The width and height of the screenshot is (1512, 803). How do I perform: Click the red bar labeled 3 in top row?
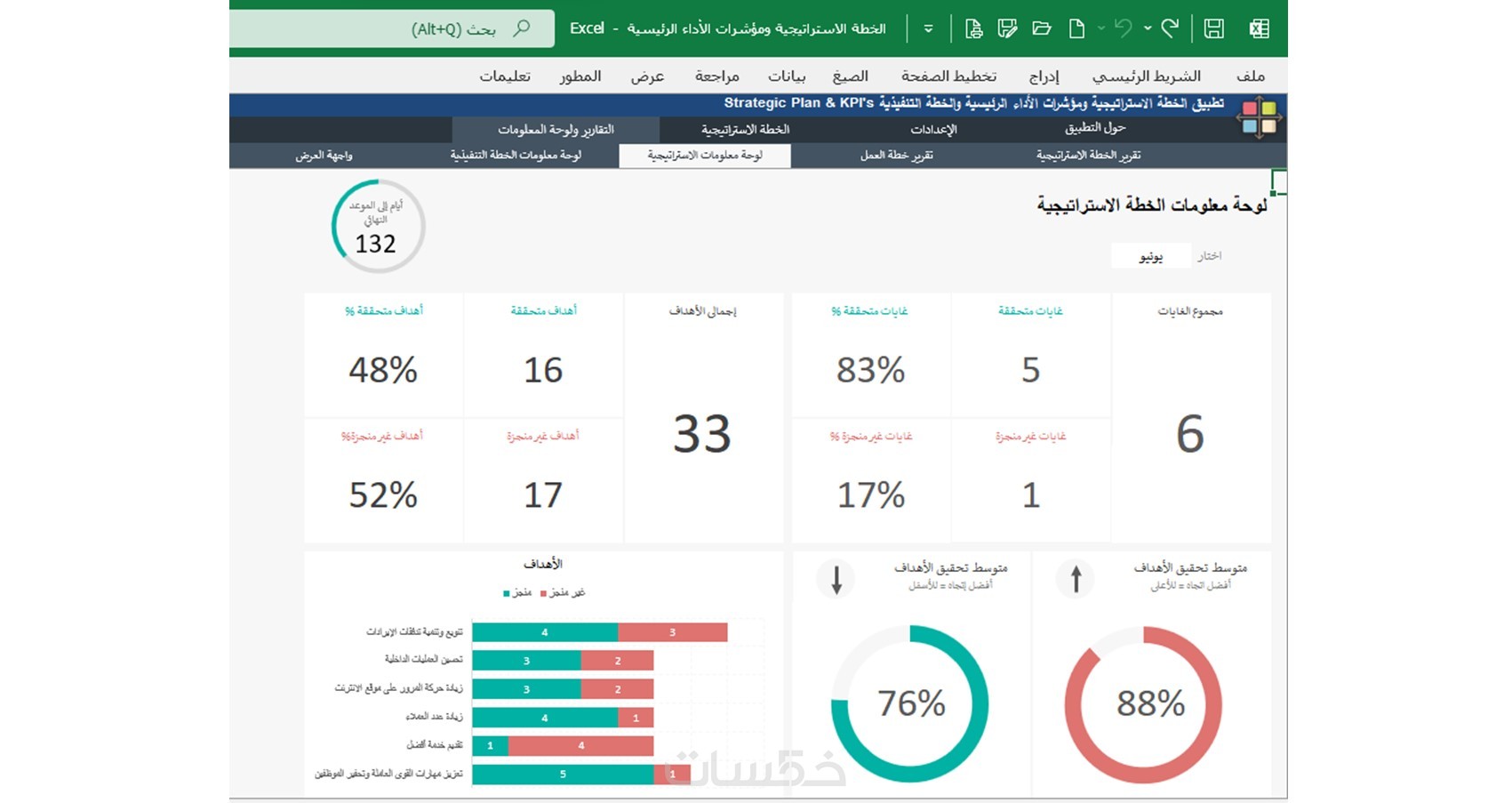(x=673, y=632)
